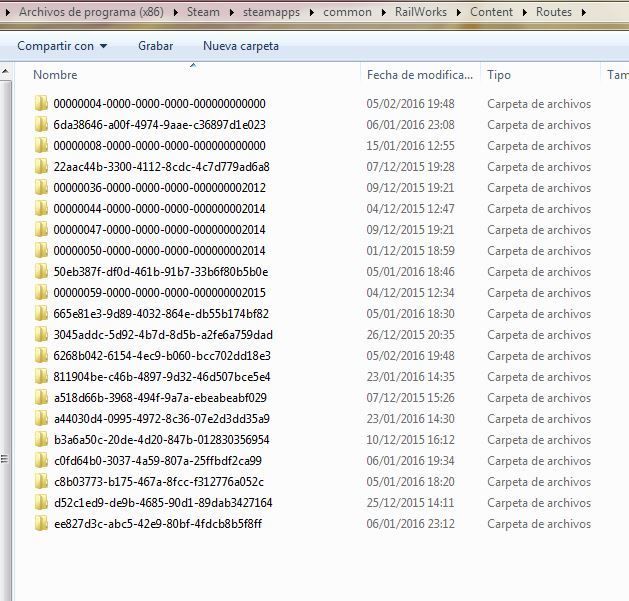Open the Compartir con dropdown
Viewport: 629px width, 601px height.
click(x=62, y=46)
